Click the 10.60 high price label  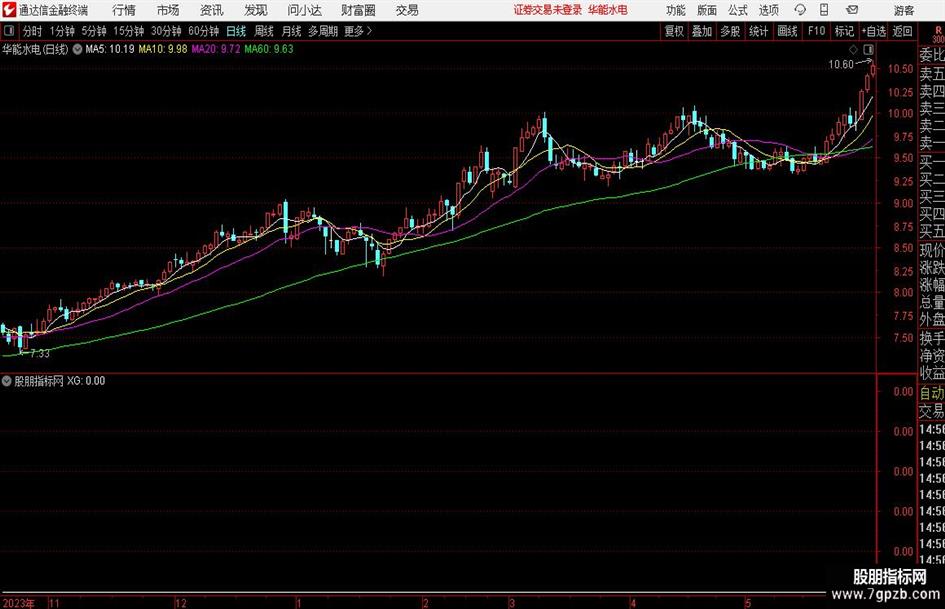click(841, 65)
